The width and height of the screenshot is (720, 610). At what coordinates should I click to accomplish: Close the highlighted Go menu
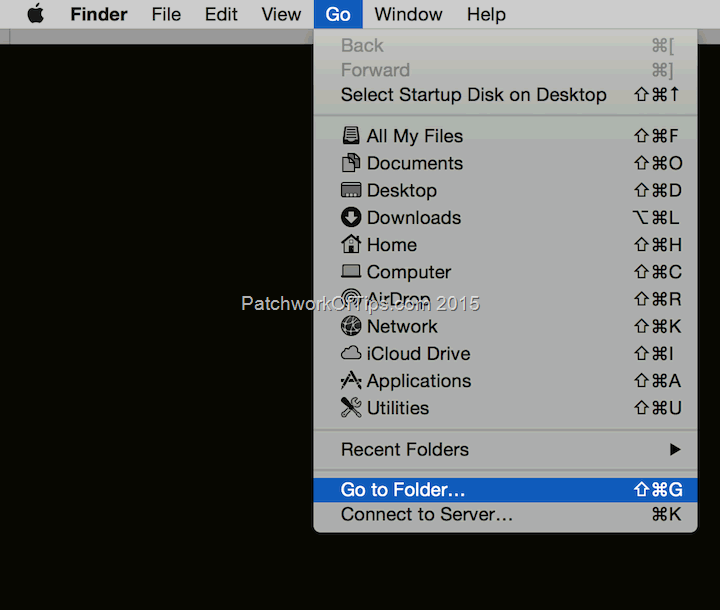point(338,14)
